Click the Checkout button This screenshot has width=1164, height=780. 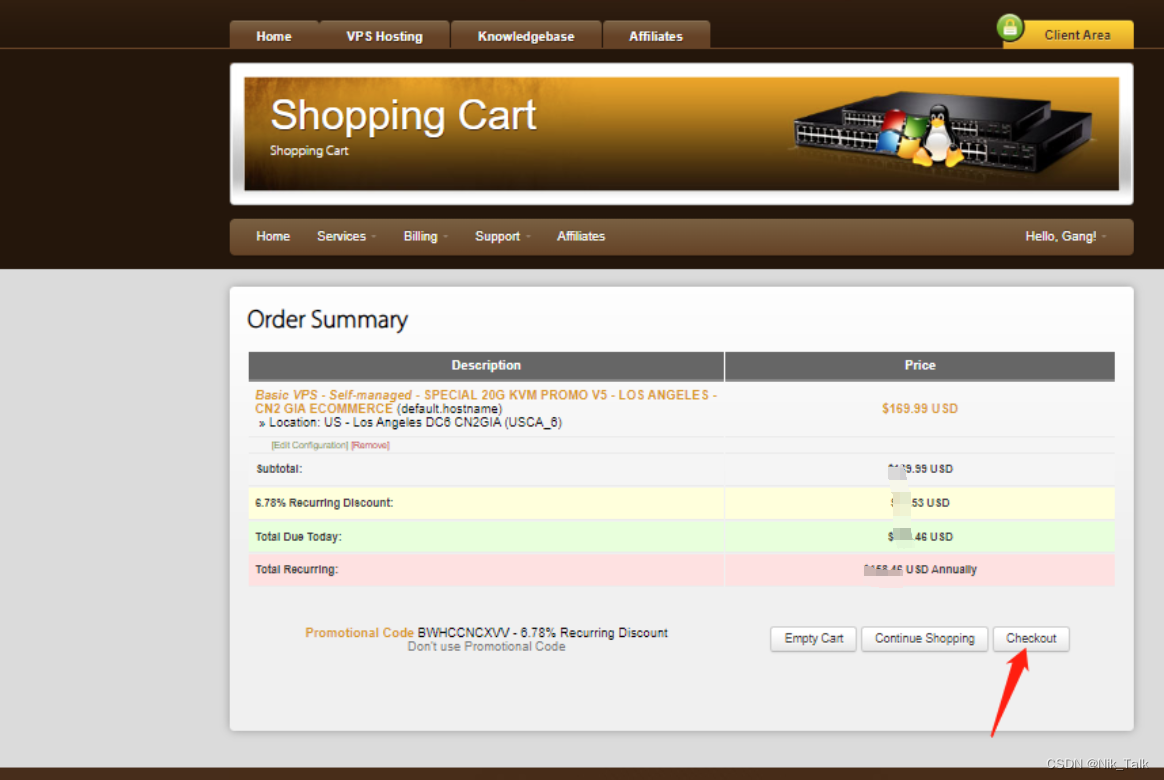(1030, 638)
